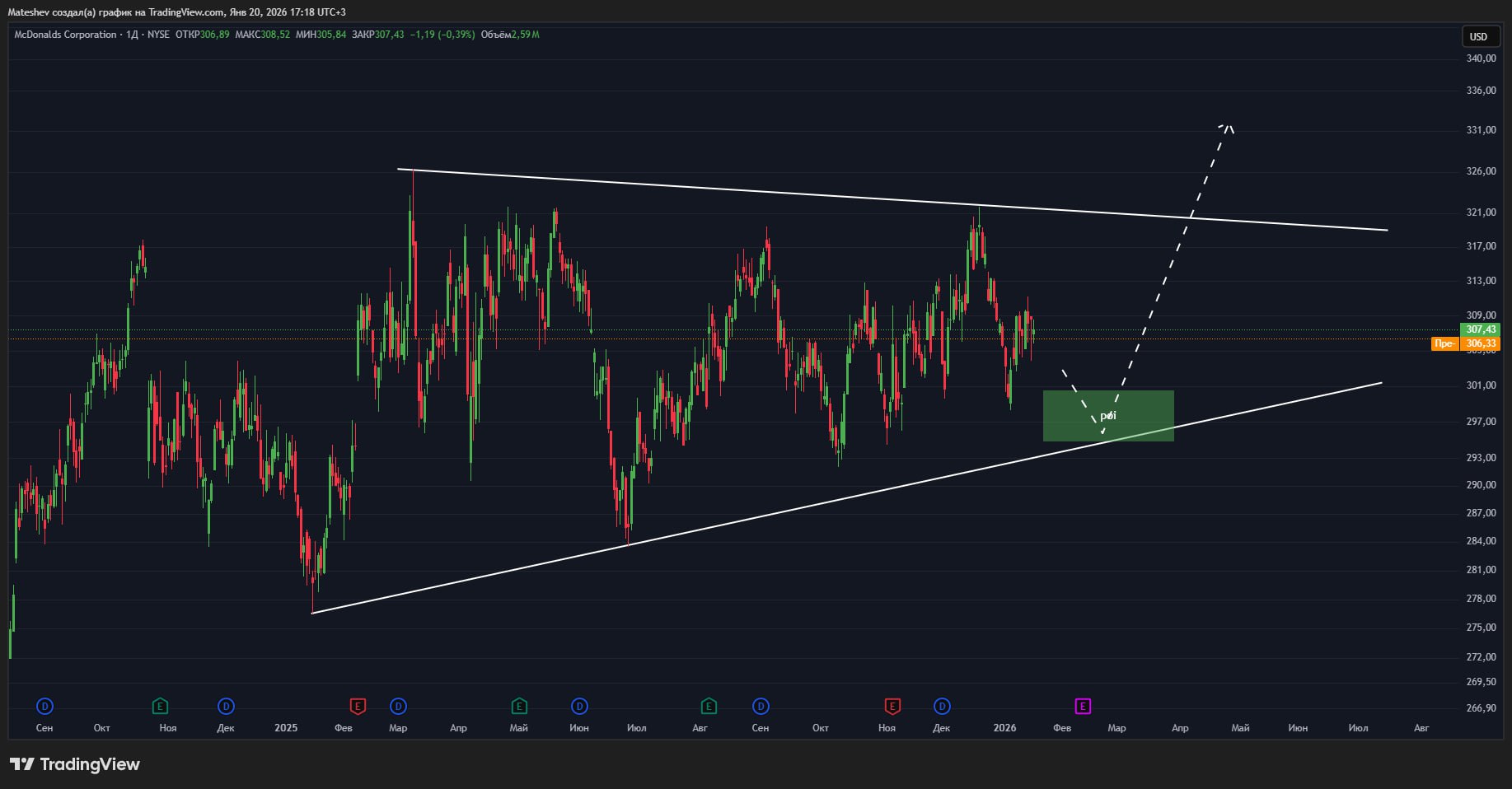1512x789 pixels.
Task: Select the dividend marker above Июн 2025
Action: coord(579,706)
